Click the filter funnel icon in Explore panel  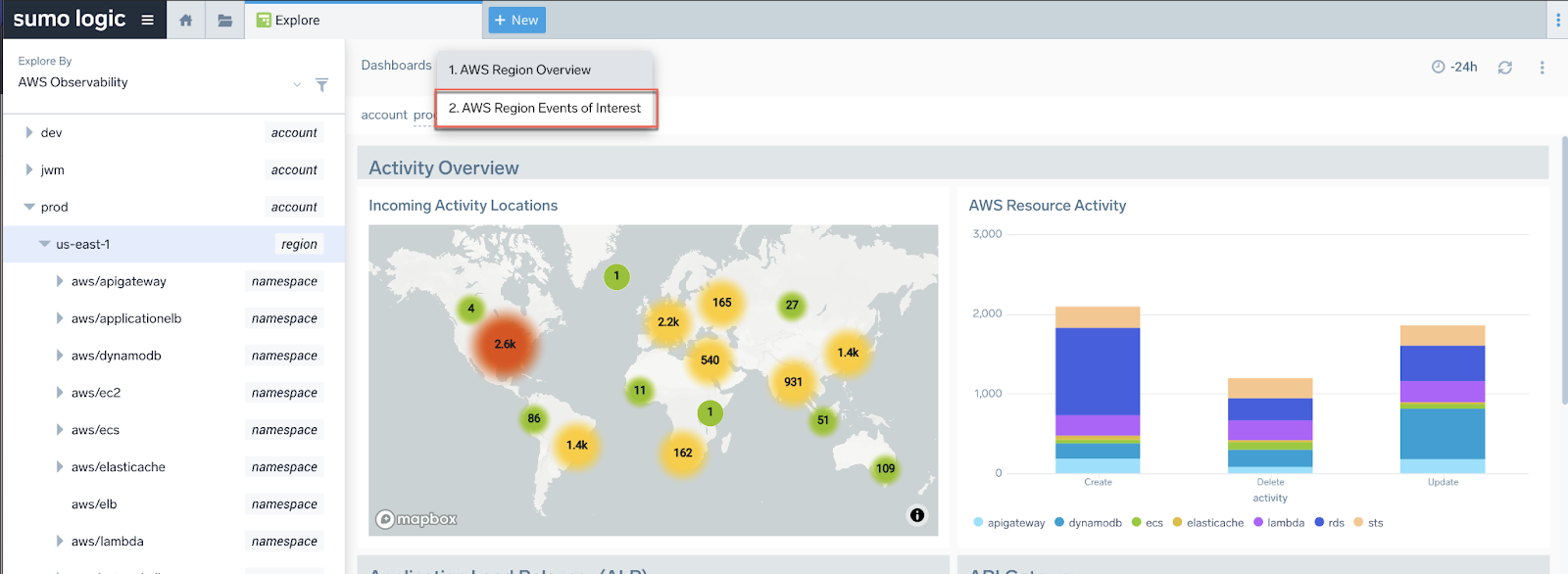coord(321,85)
